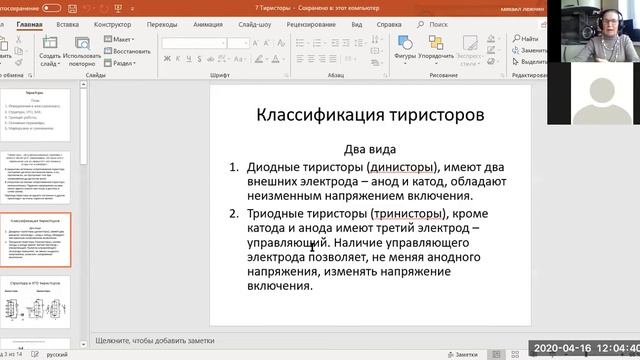This screenshot has height=360, width=640.
Task: Center text alignment icon
Action: [311, 59]
